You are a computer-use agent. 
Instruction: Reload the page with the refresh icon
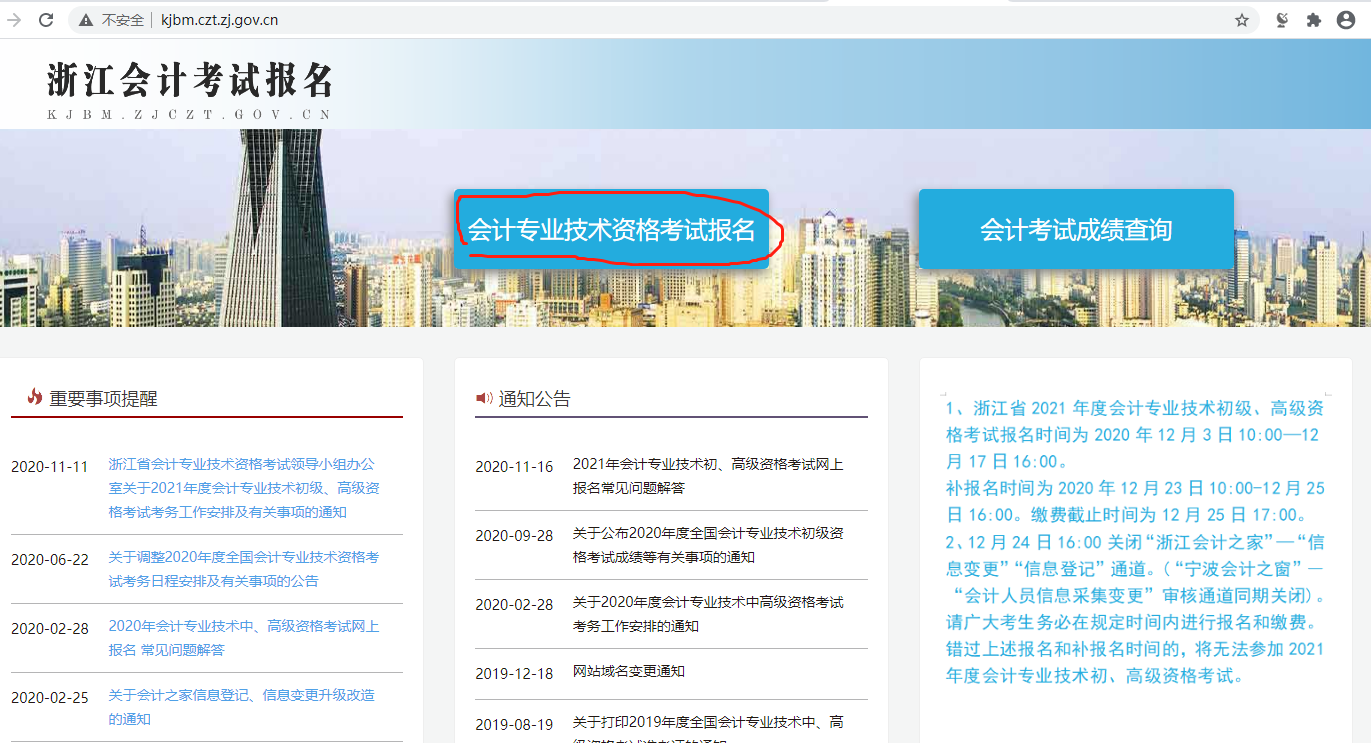(46, 20)
